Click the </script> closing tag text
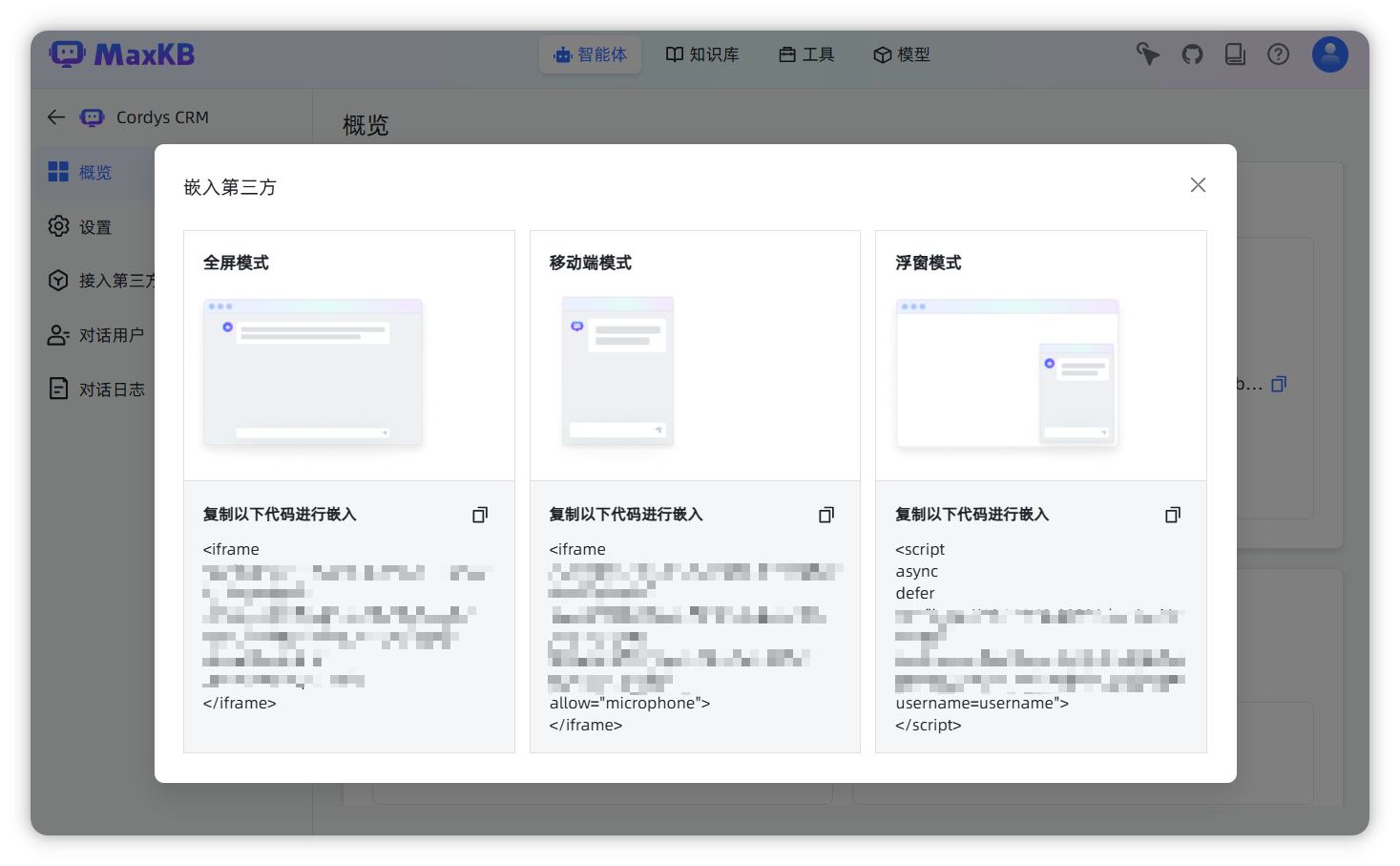The height and width of the screenshot is (866, 1400). click(929, 725)
